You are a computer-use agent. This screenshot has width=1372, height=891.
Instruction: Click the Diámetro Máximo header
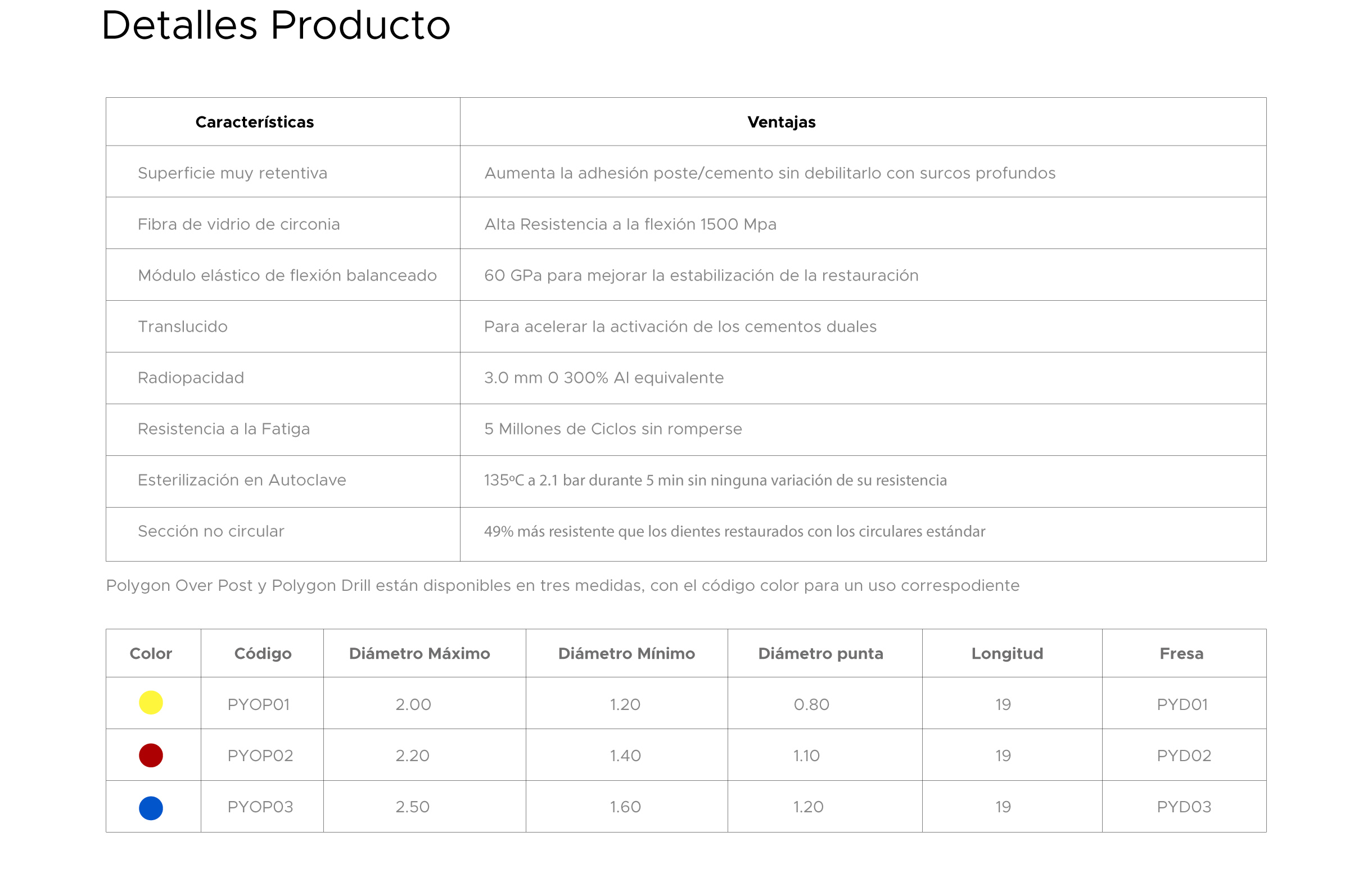pyautogui.click(x=419, y=654)
